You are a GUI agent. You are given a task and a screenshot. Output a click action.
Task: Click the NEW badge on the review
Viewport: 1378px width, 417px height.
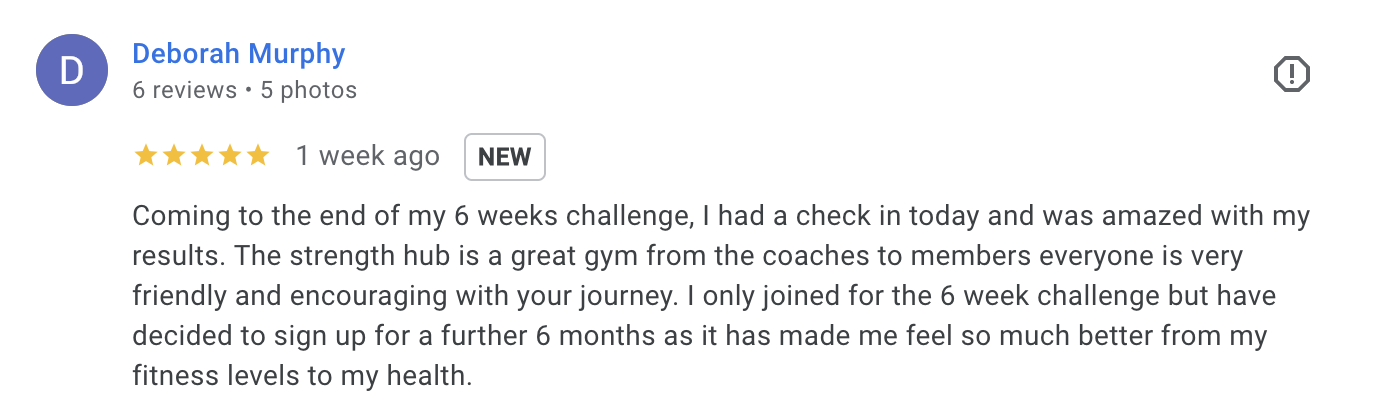tap(505, 157)
